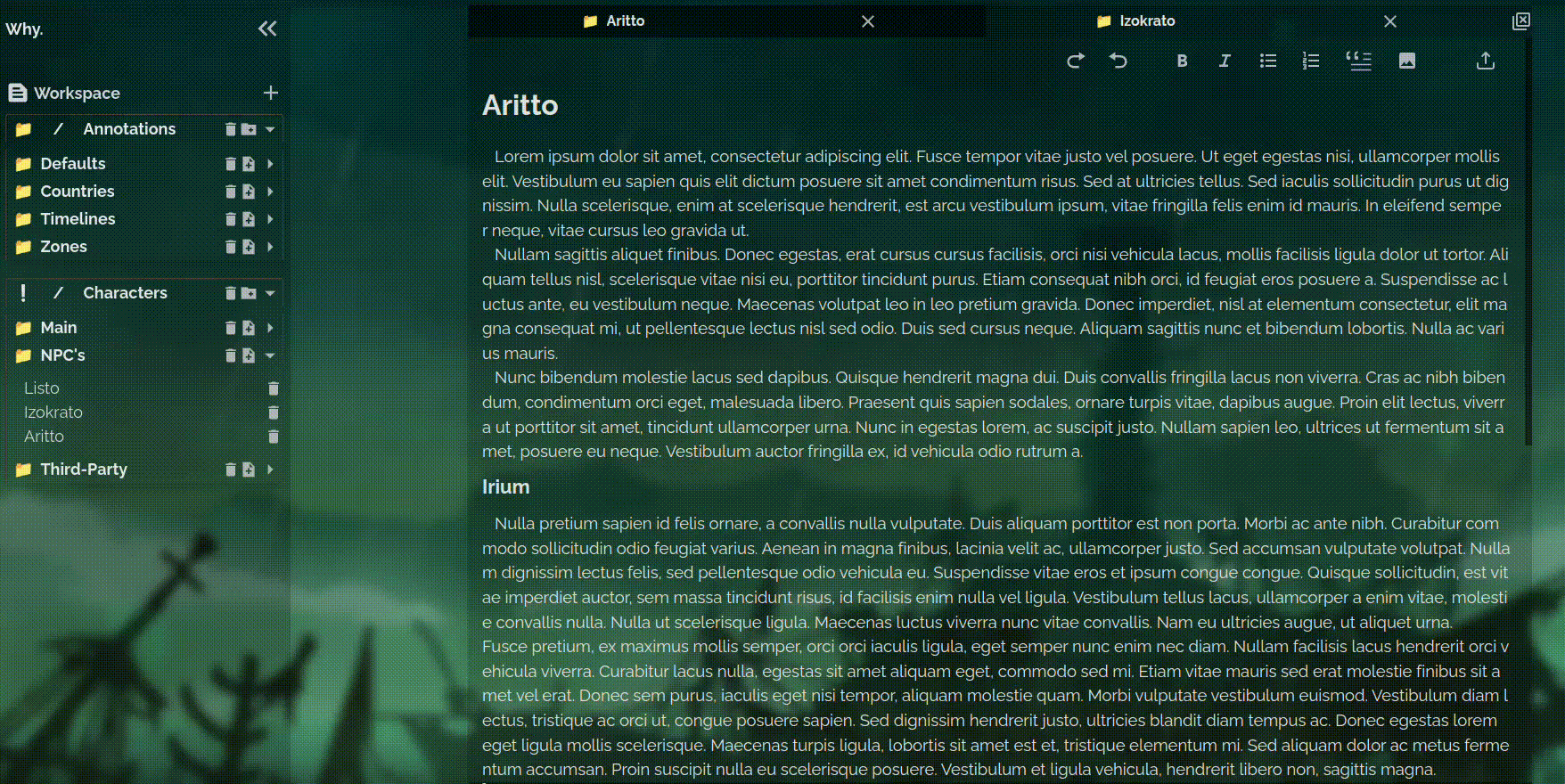Open the Listo document in the sidebar
This screenshot has height=784, width=1565.
[42, 388]
